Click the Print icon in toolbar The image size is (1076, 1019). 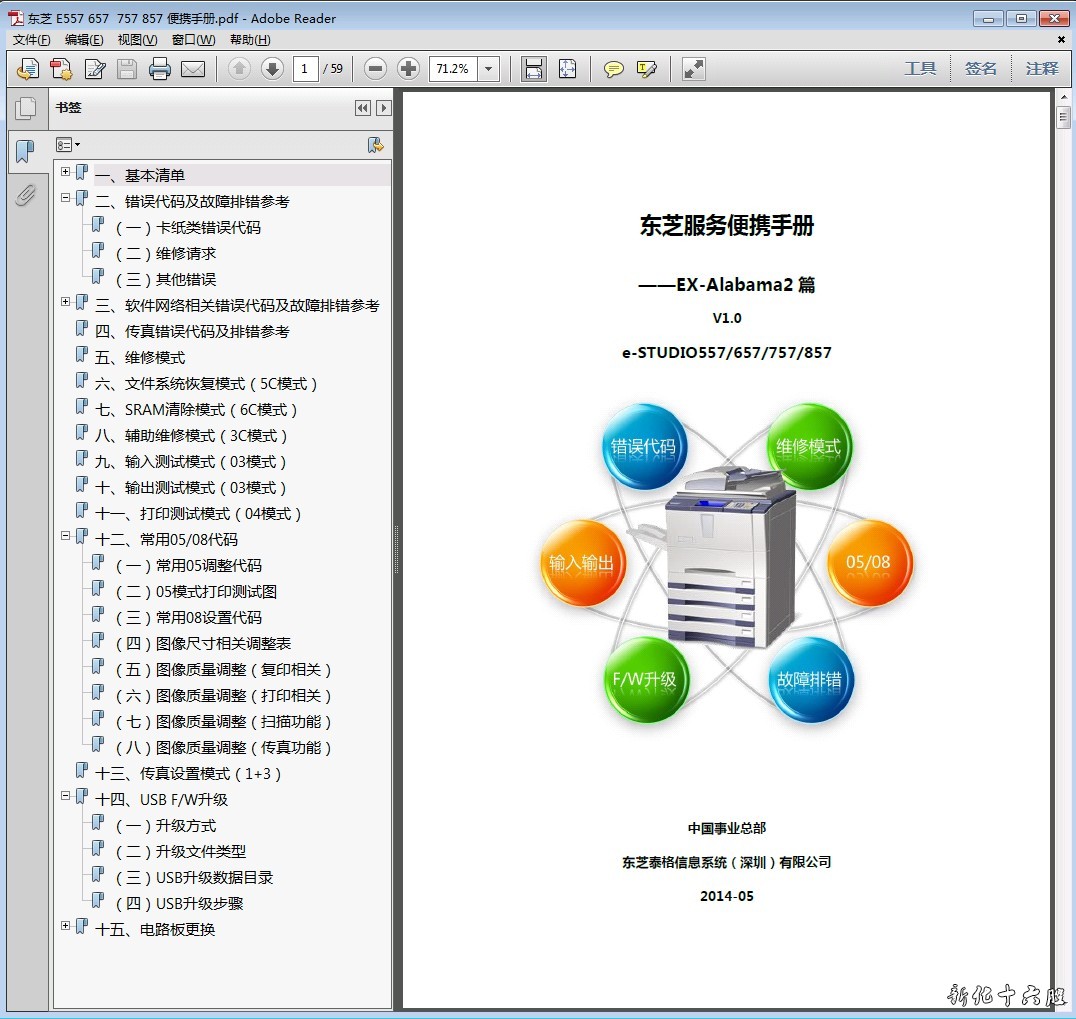point(160,69)
